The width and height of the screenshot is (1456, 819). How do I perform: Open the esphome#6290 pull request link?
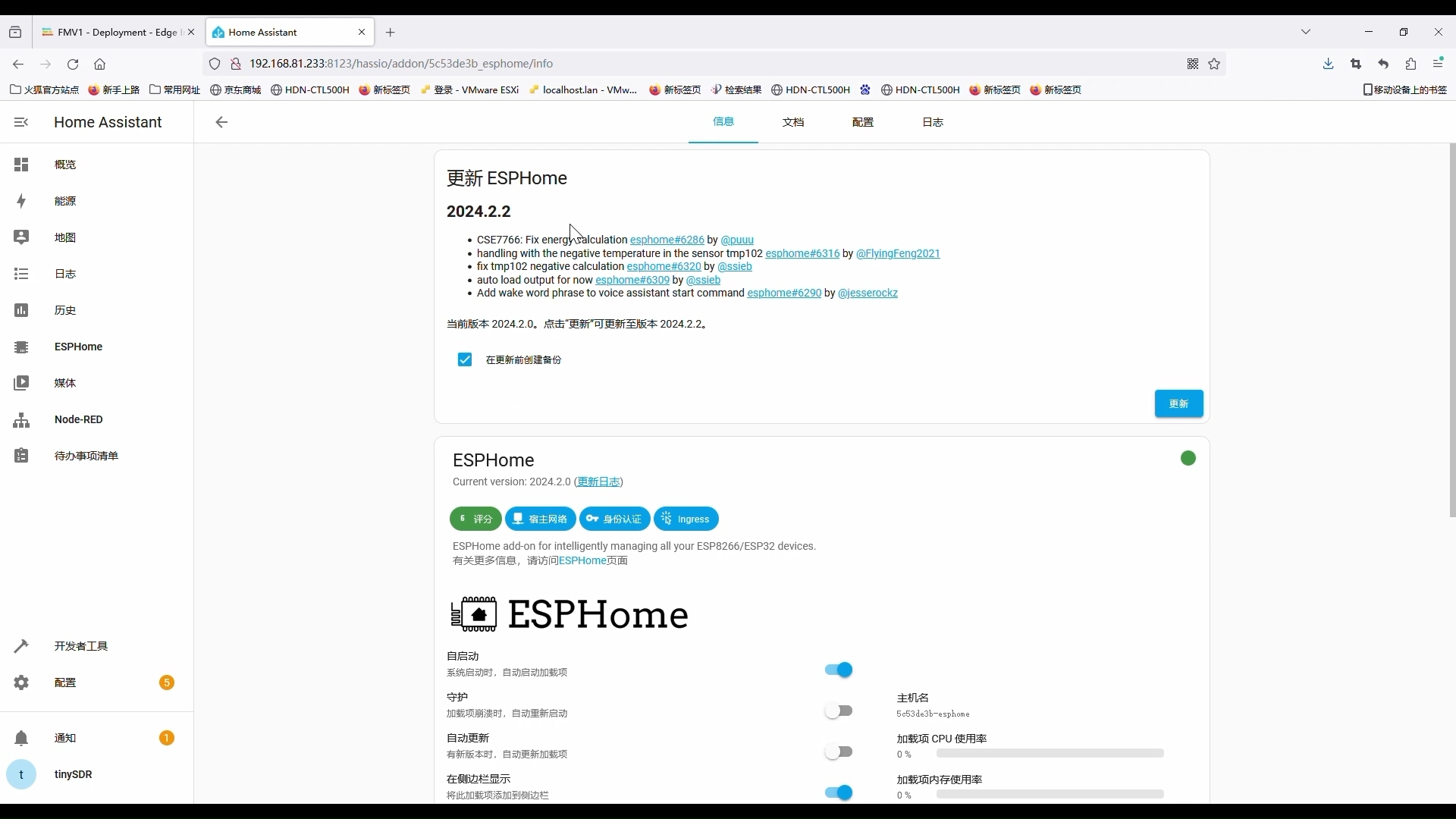784,293
